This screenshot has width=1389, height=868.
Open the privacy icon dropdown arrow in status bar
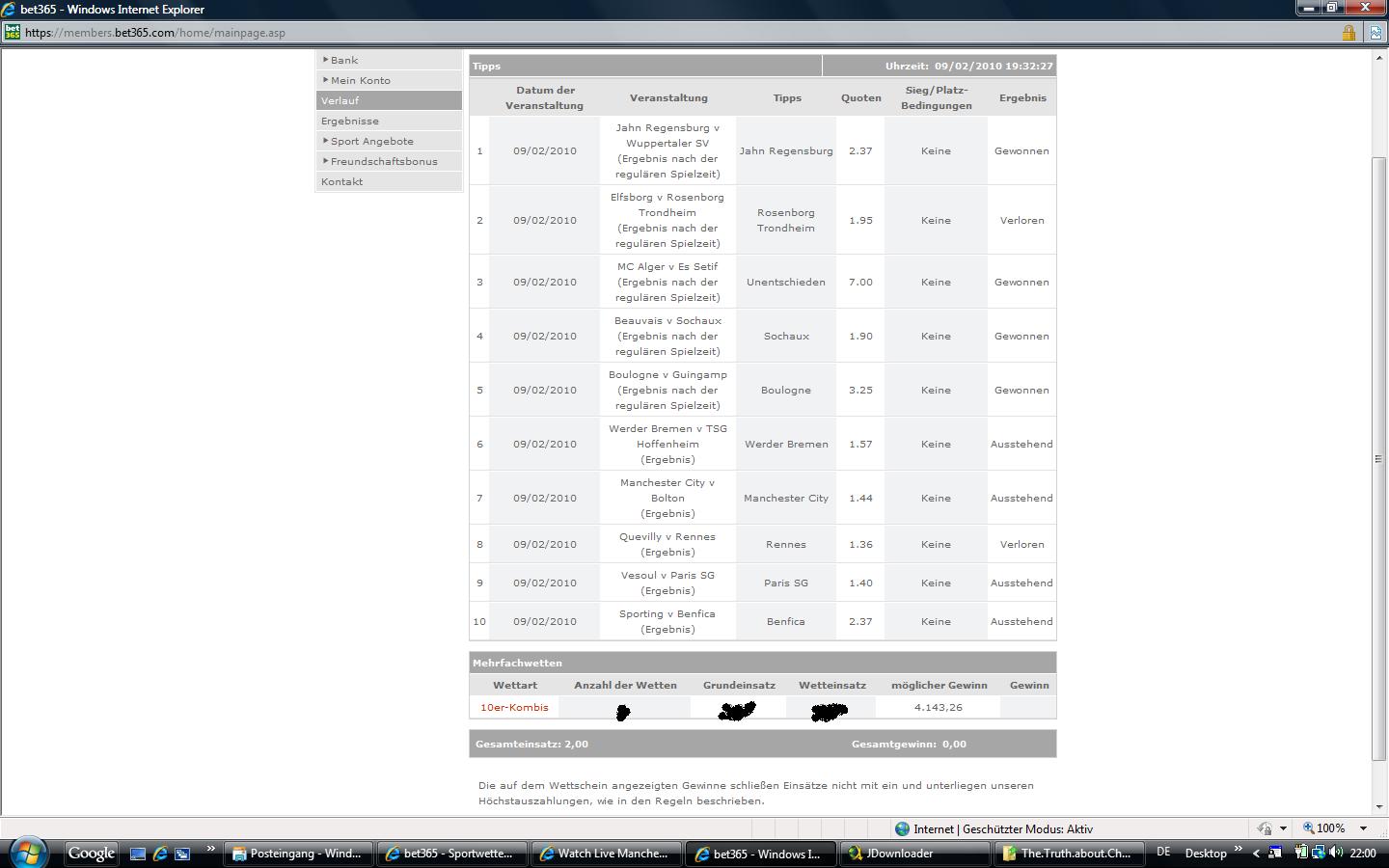pos(1283,828)
